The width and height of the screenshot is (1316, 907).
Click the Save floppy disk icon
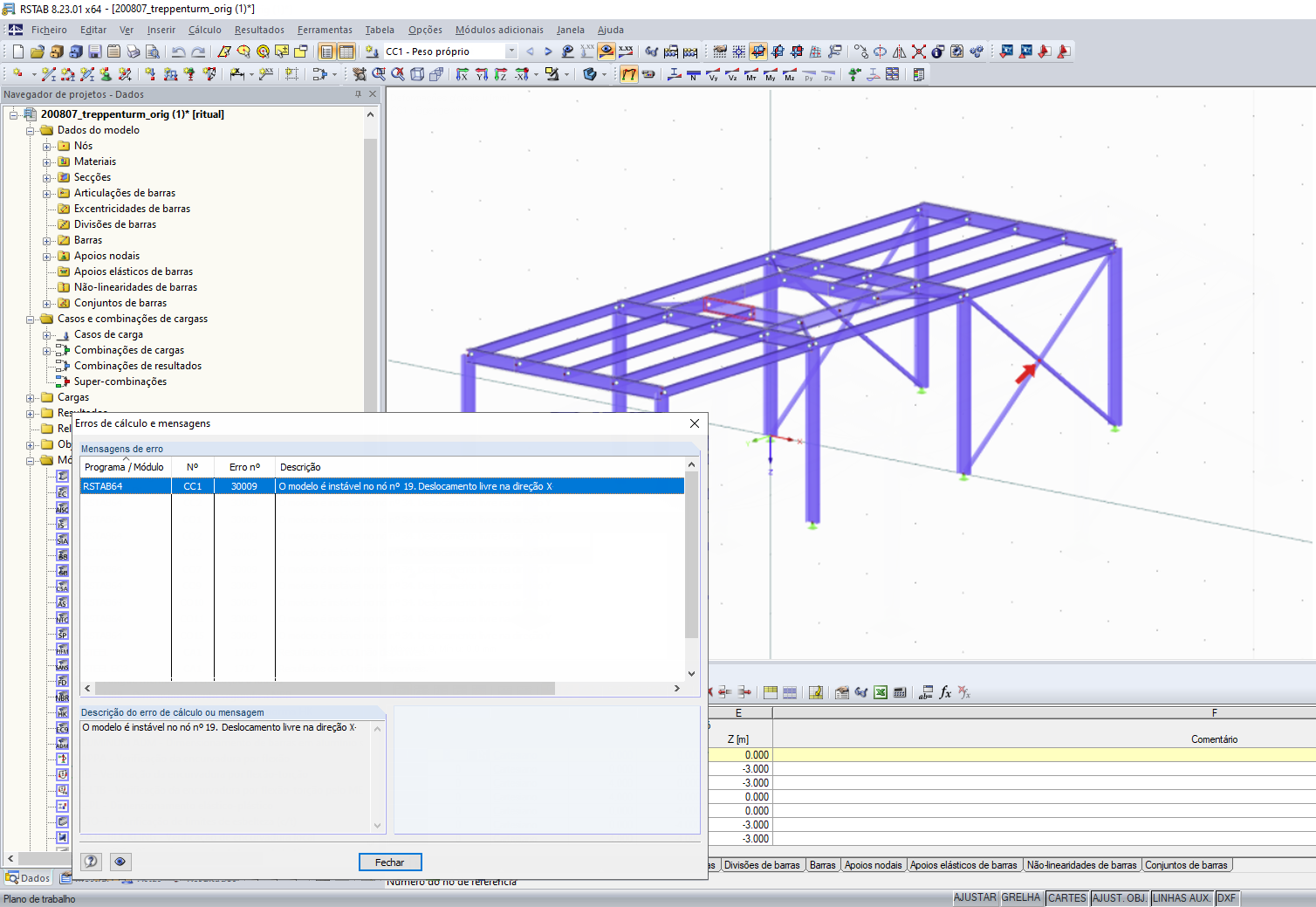pyautogui.click(x=95, y=52)
